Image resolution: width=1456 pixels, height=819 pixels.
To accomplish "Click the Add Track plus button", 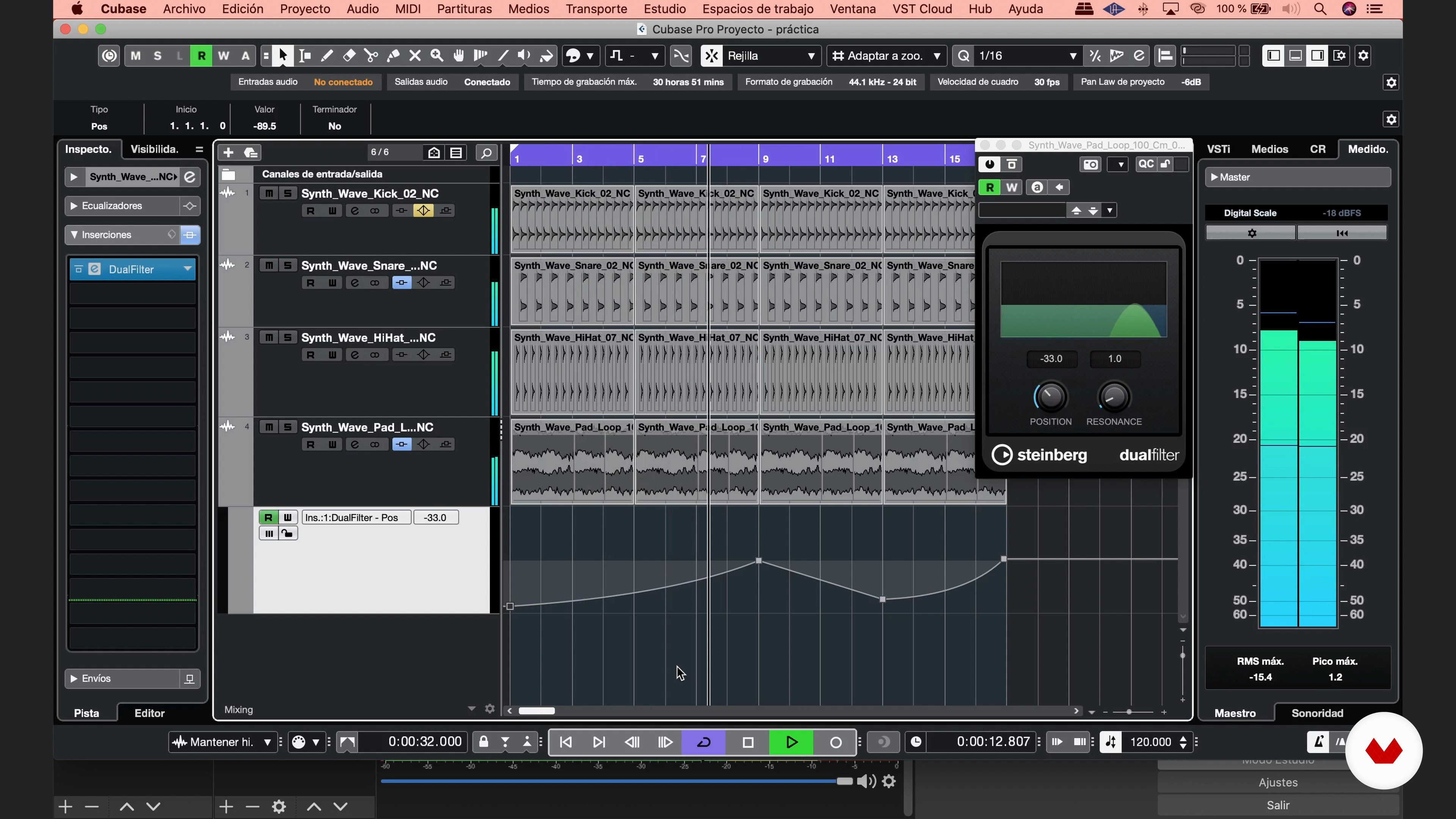I will point(228,152).
